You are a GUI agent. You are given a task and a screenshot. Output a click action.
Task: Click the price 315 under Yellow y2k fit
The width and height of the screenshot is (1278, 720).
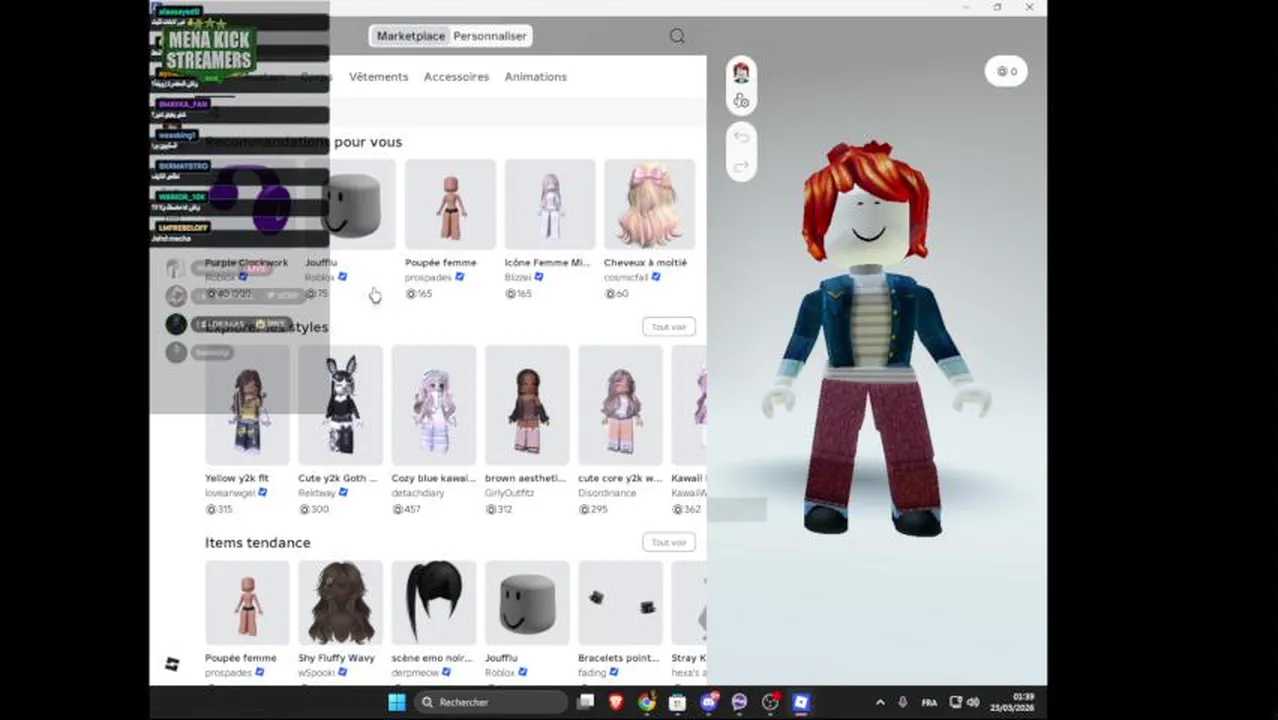pos(219,509)
